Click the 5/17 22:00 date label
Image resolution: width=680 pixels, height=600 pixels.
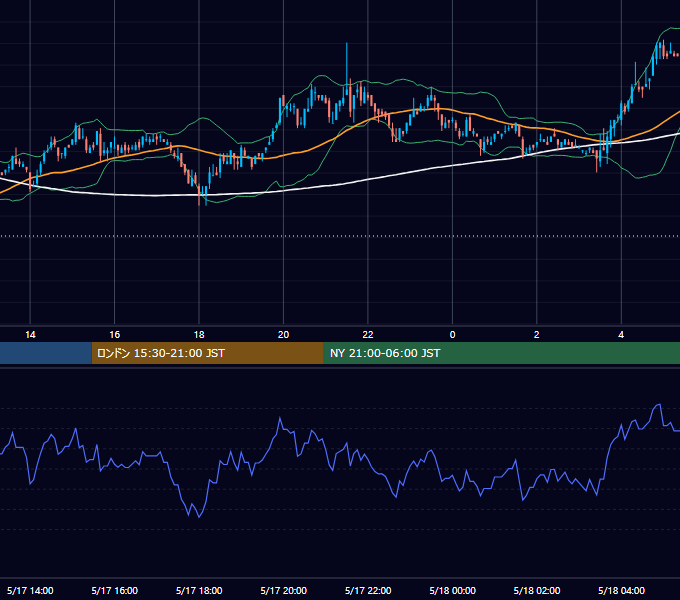[x=368, y=590]
